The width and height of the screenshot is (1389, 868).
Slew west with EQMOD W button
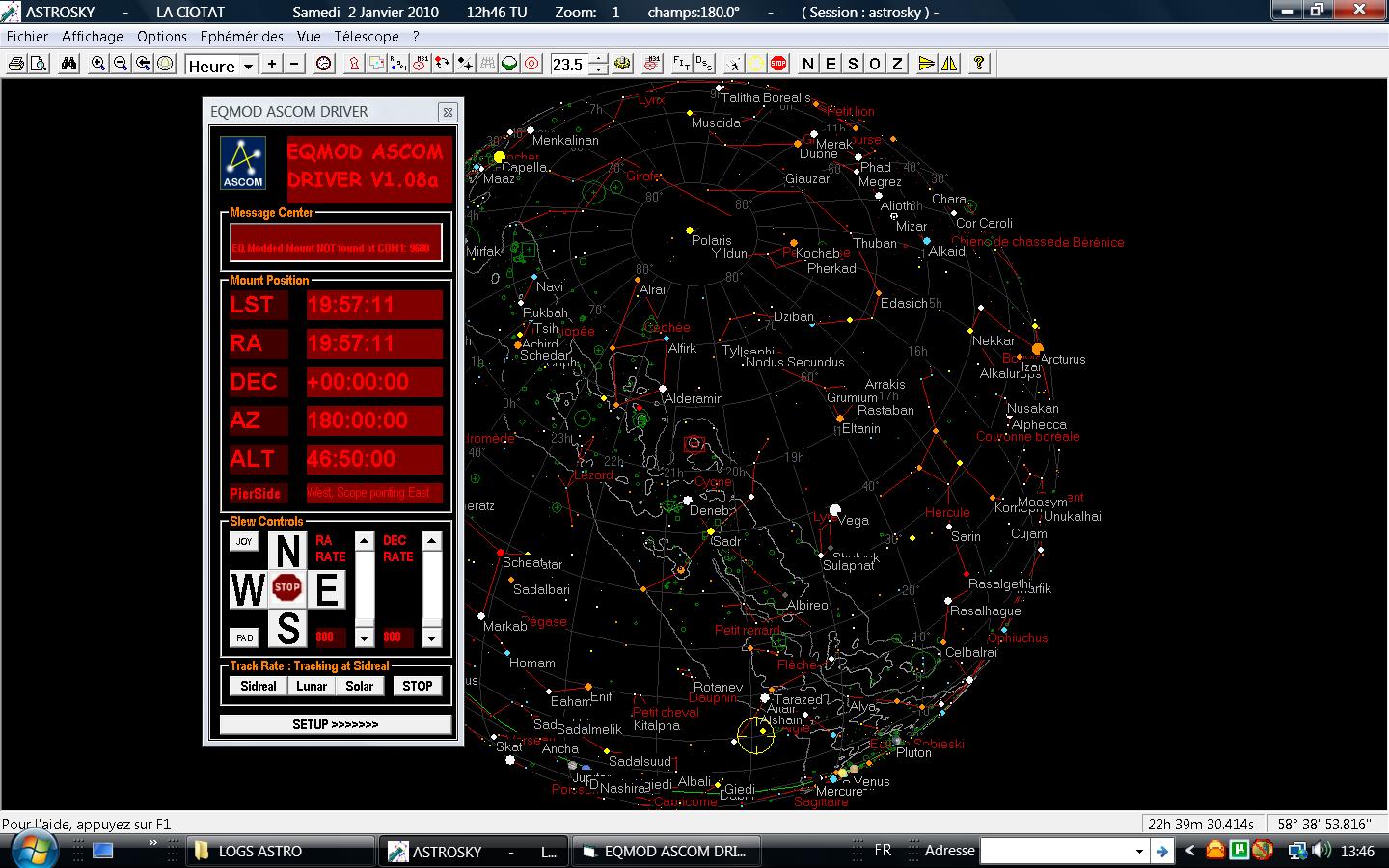point(248,588)
